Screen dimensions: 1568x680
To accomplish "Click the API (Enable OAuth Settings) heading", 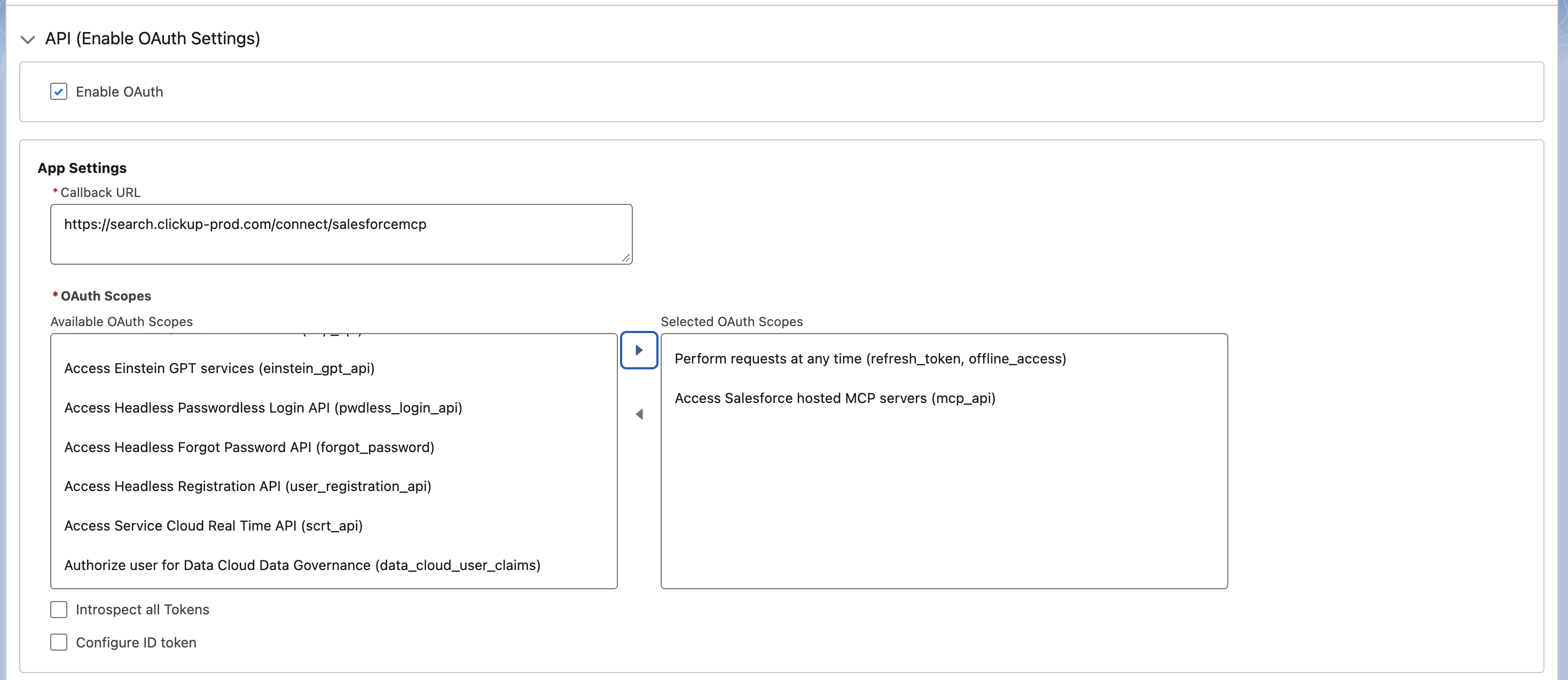I will point(152,38).
